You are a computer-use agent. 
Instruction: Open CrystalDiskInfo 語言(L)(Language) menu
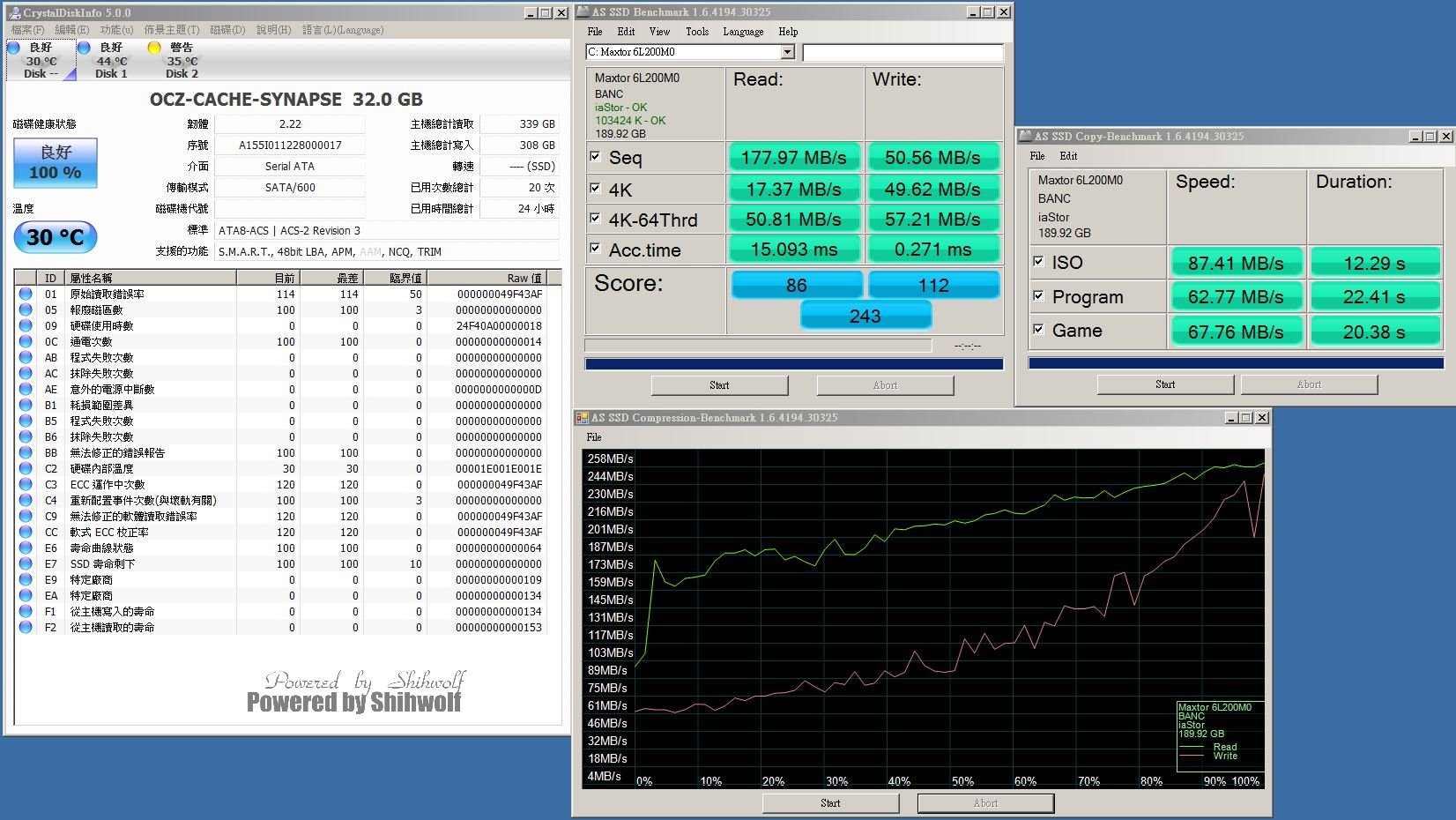tap(343, 30)
